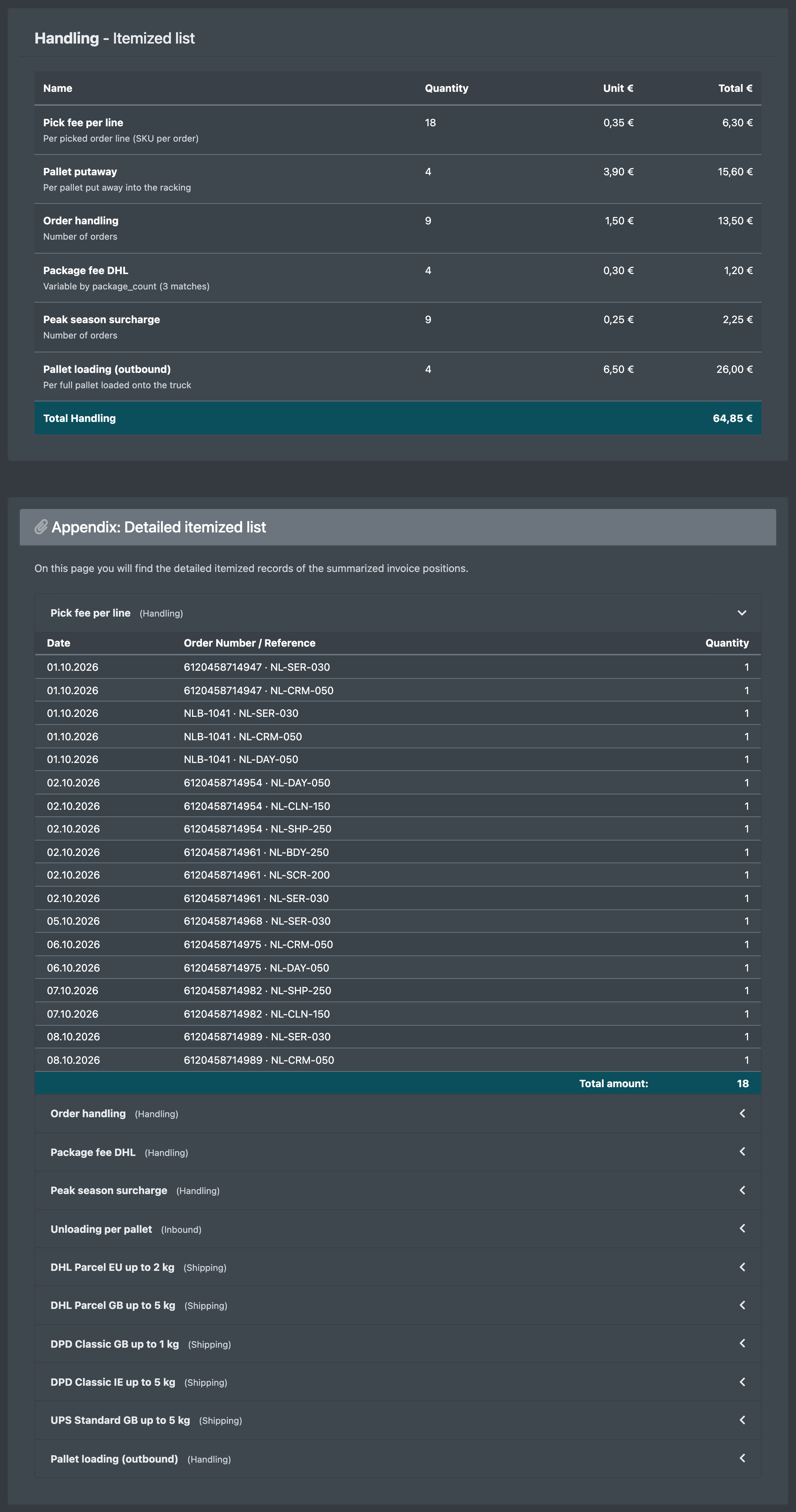This screenshot has width=796, height=1512.
Task: Select row 6120458714961 · NL-SCR-200
Action: (398, 875)
